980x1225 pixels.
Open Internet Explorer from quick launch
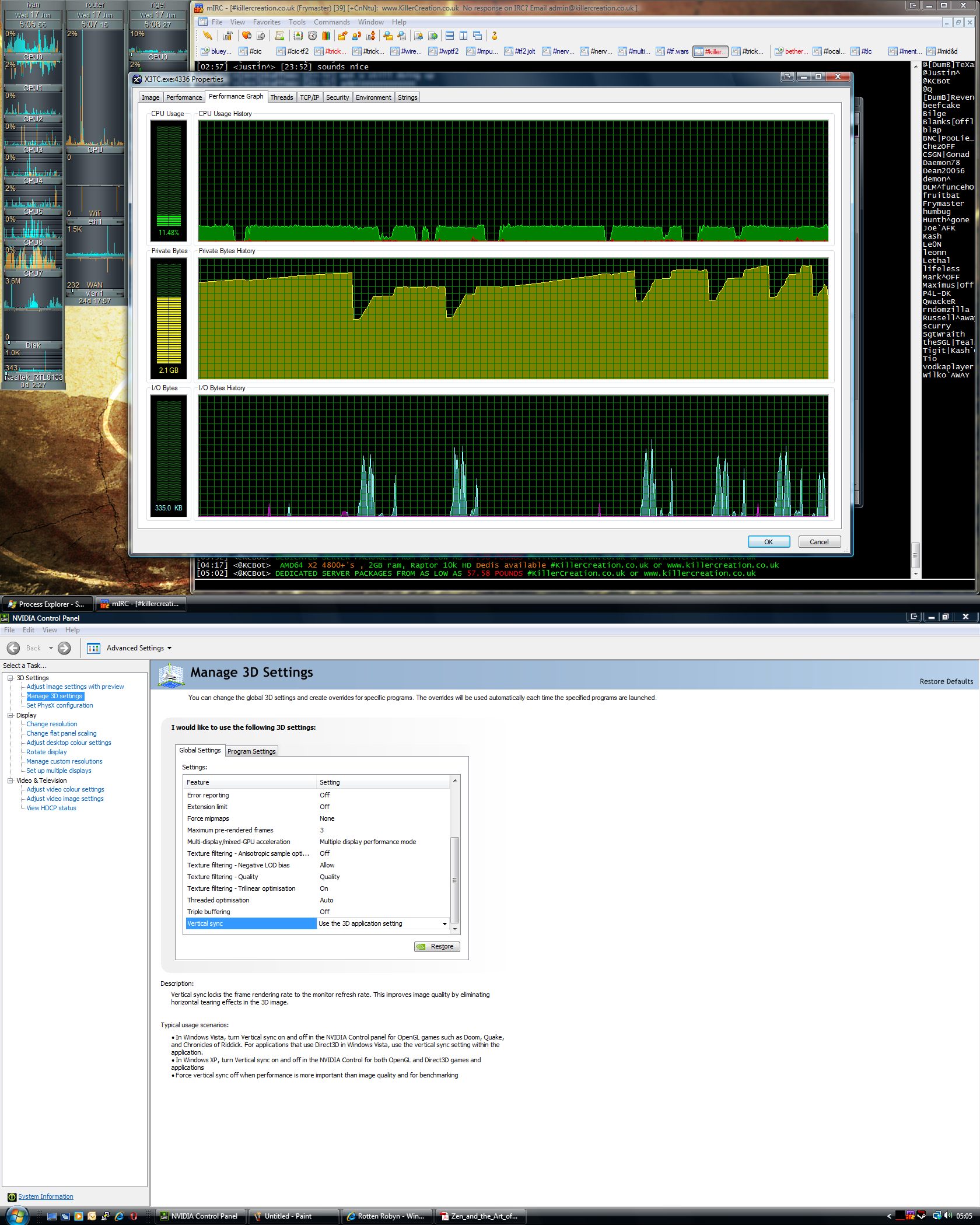(120, 1216)
